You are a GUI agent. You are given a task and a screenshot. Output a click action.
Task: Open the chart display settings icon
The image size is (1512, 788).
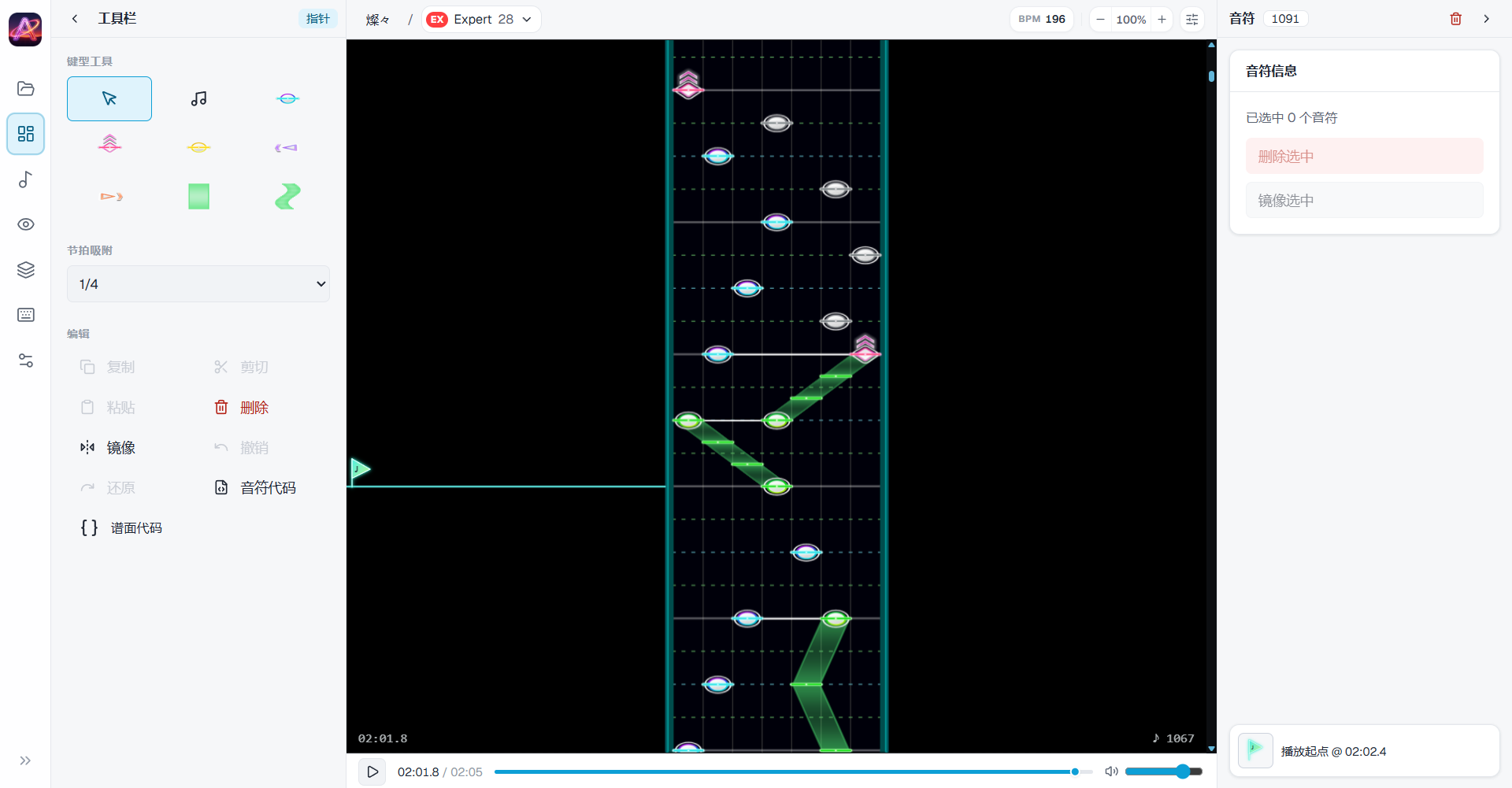pos(1192,20)
